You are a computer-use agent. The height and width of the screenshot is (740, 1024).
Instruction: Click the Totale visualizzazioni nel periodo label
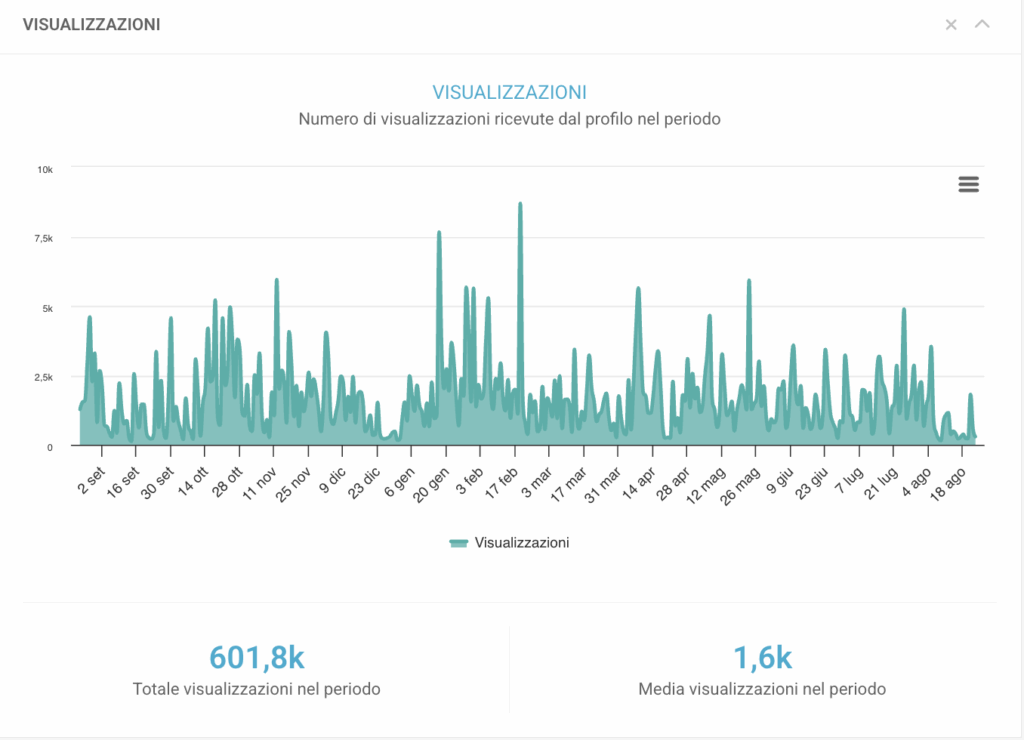[x=257, y=689]
